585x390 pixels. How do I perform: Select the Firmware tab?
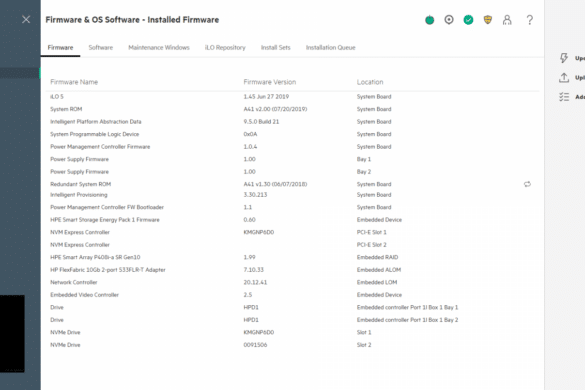pyautogui.click(x=60, y=47)
